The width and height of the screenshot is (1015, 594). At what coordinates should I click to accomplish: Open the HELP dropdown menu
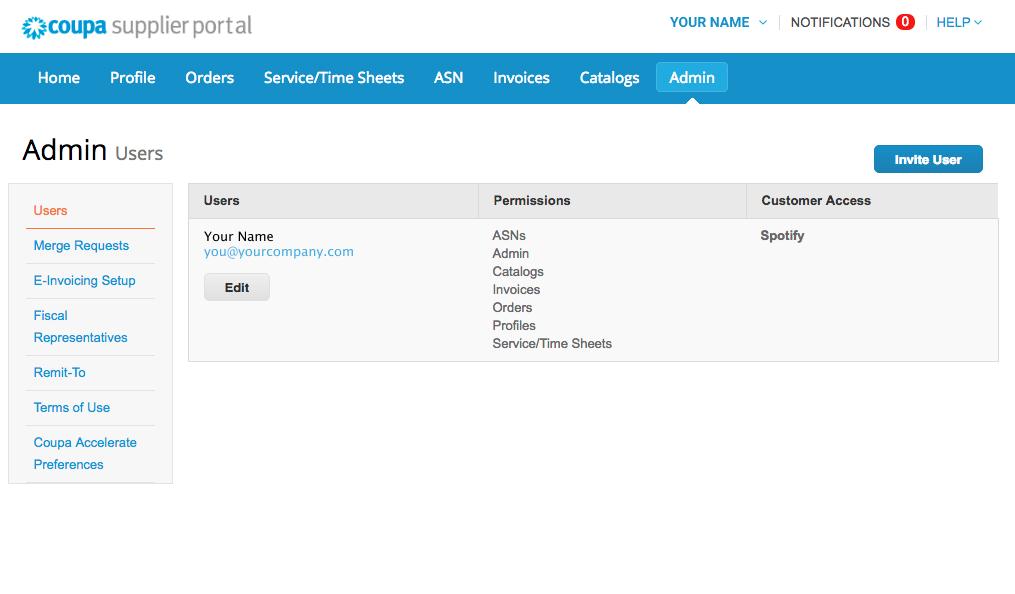[x=957, y=22]
